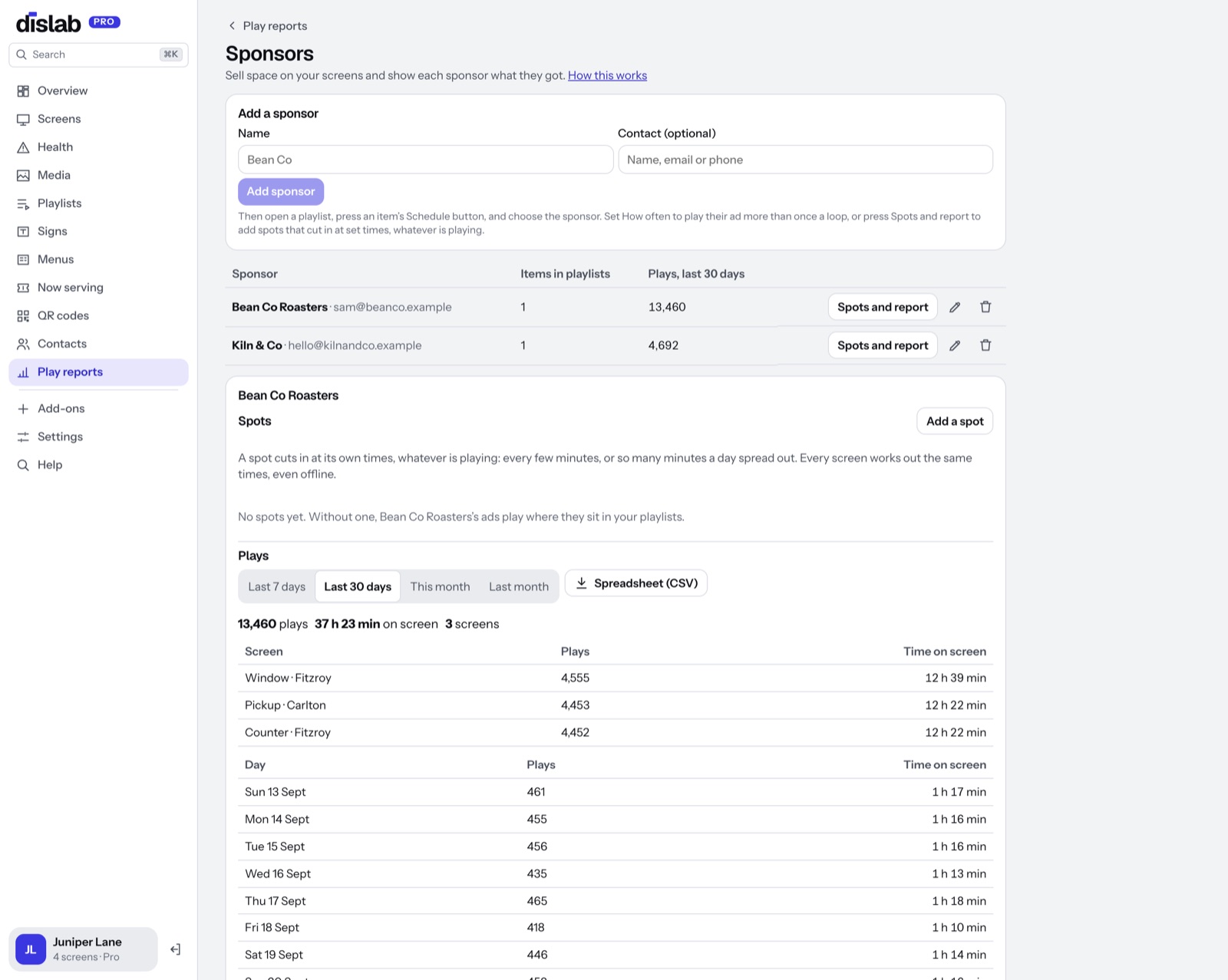Viewport: 1228px width, 980px height.
Task: Select Play reports in the sidebar
Action: 98,372
